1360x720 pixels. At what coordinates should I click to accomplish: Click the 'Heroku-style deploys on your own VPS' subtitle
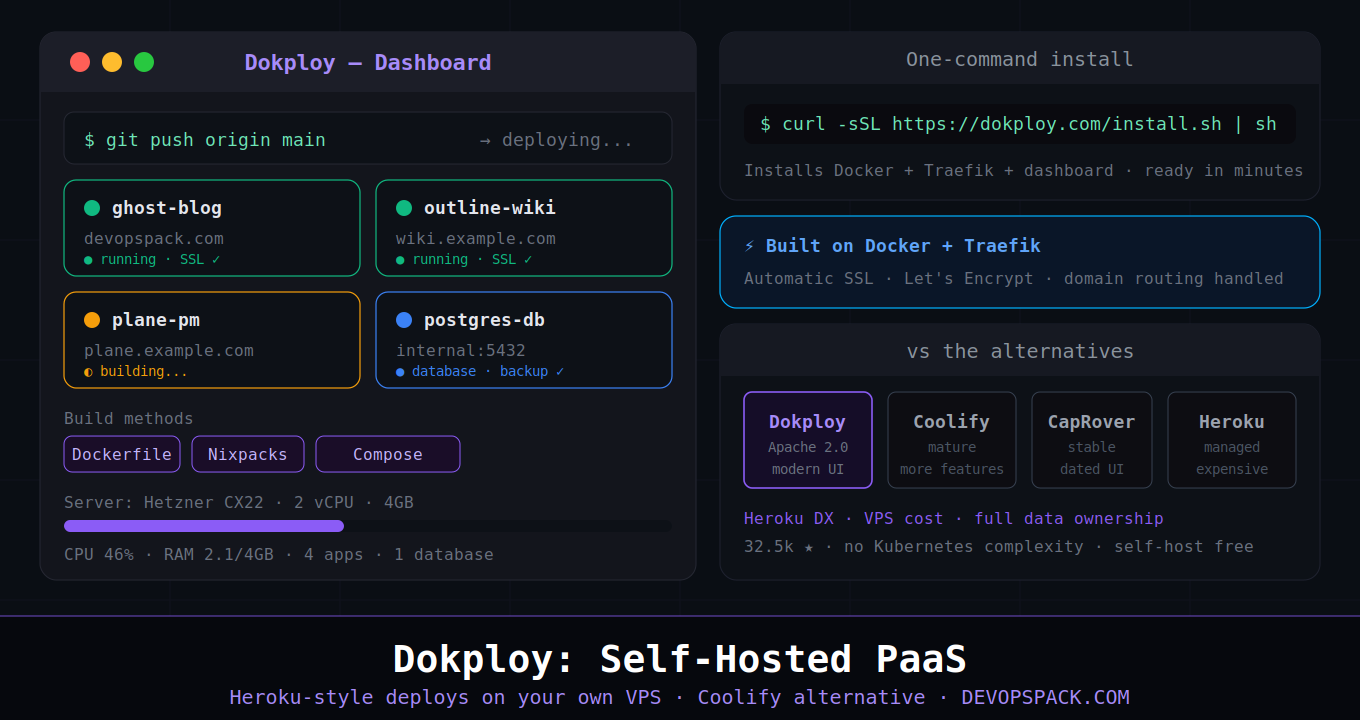coord(680,697)
